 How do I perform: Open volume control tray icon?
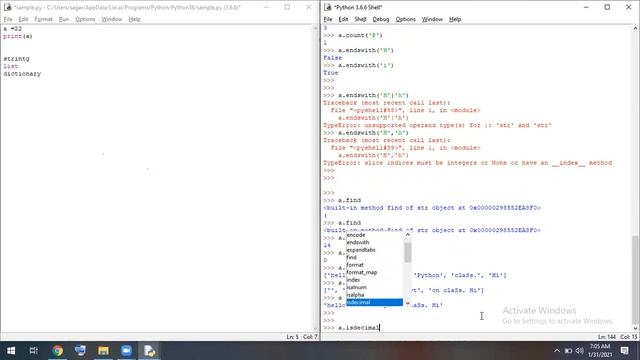[580, 351]
